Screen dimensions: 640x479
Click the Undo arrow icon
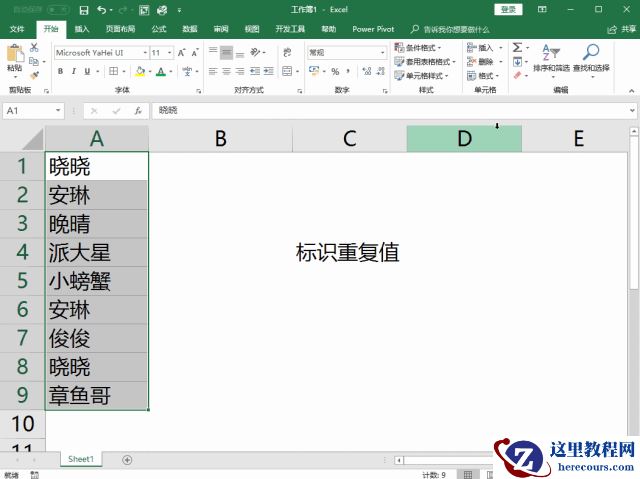coord(102,10)
